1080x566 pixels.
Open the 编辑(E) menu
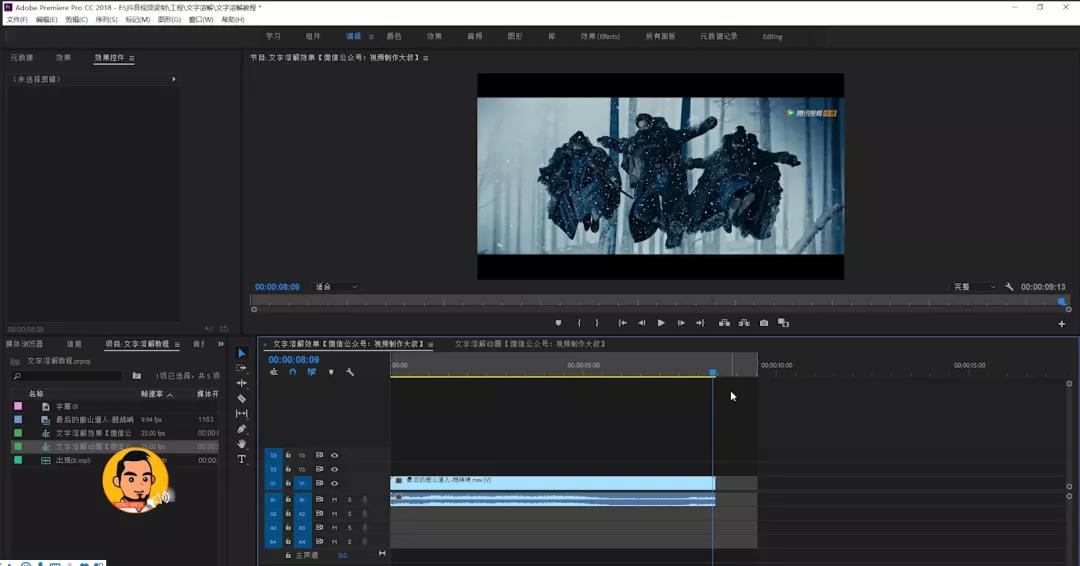click(x=46, y=20)
